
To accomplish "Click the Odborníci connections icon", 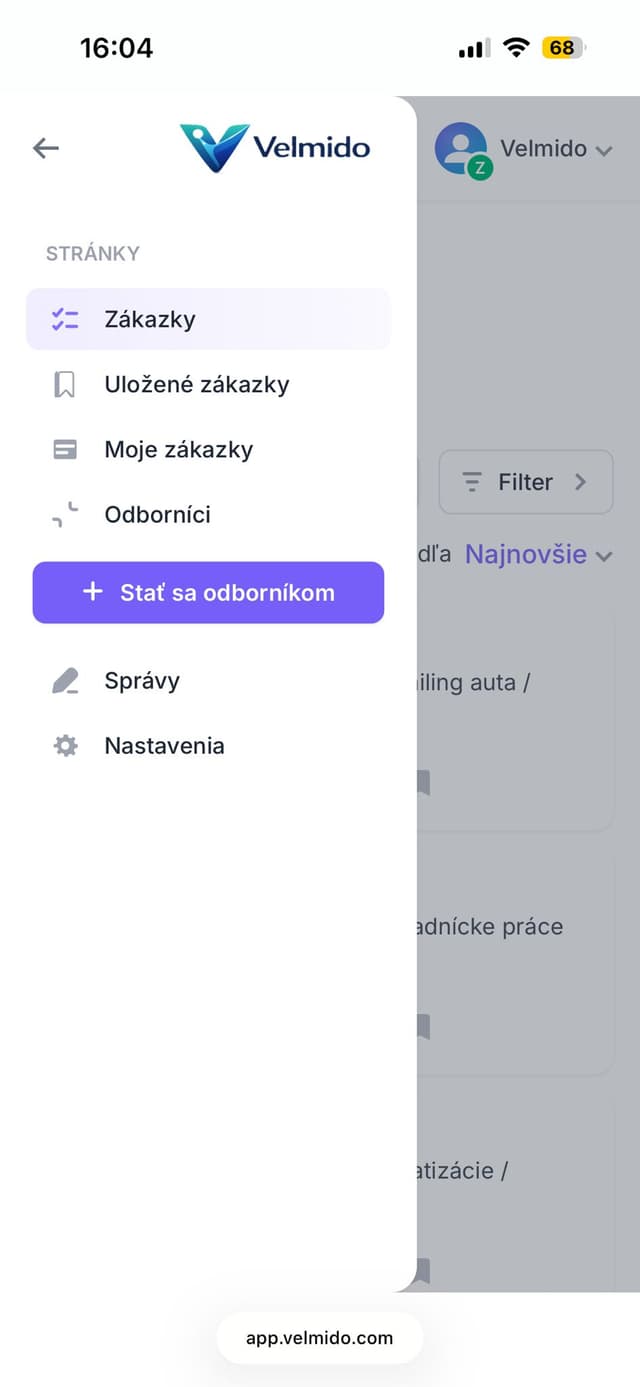I will click(x=64, y=514).
